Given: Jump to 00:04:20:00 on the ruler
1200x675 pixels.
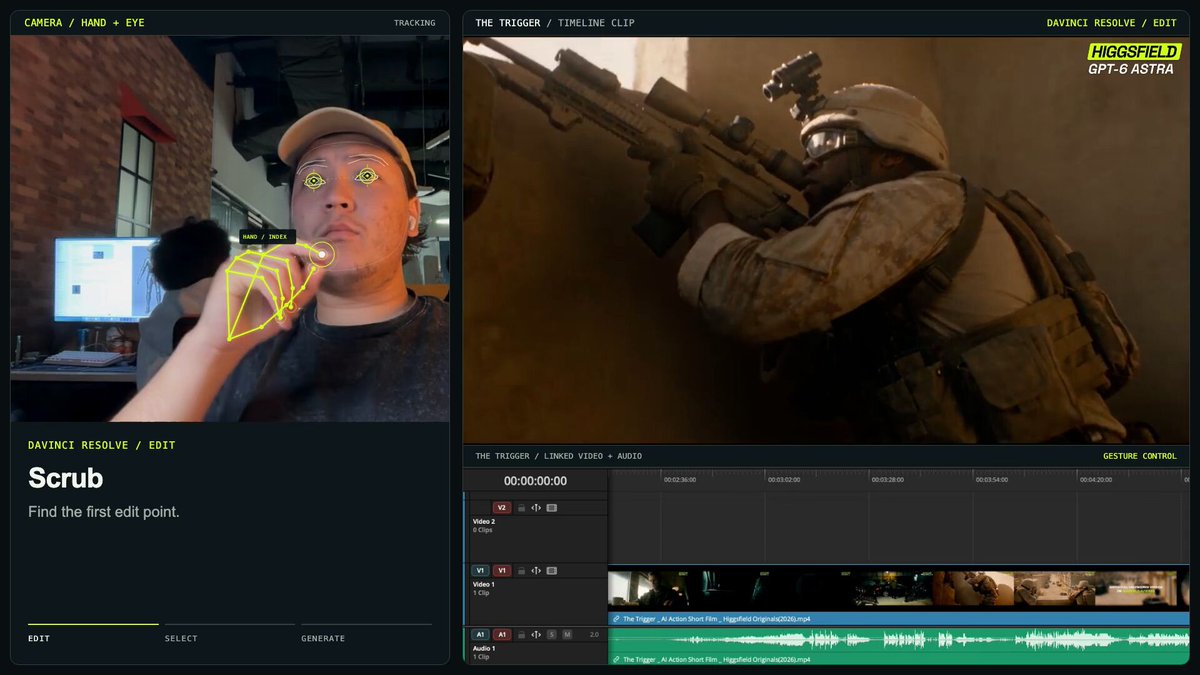Looking at the screenshot, I should point(1096,479).
